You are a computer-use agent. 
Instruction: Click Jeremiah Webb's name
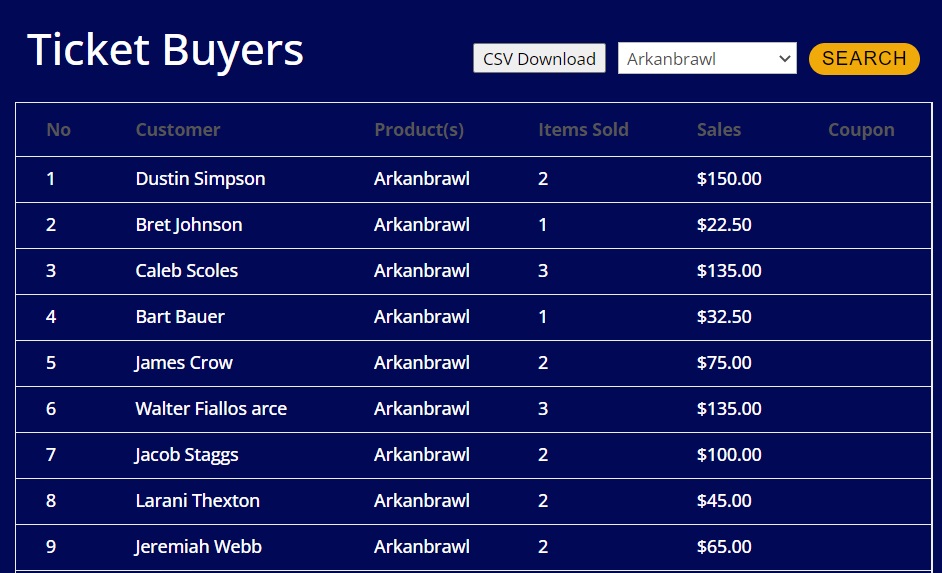click(x=198, y=547)
